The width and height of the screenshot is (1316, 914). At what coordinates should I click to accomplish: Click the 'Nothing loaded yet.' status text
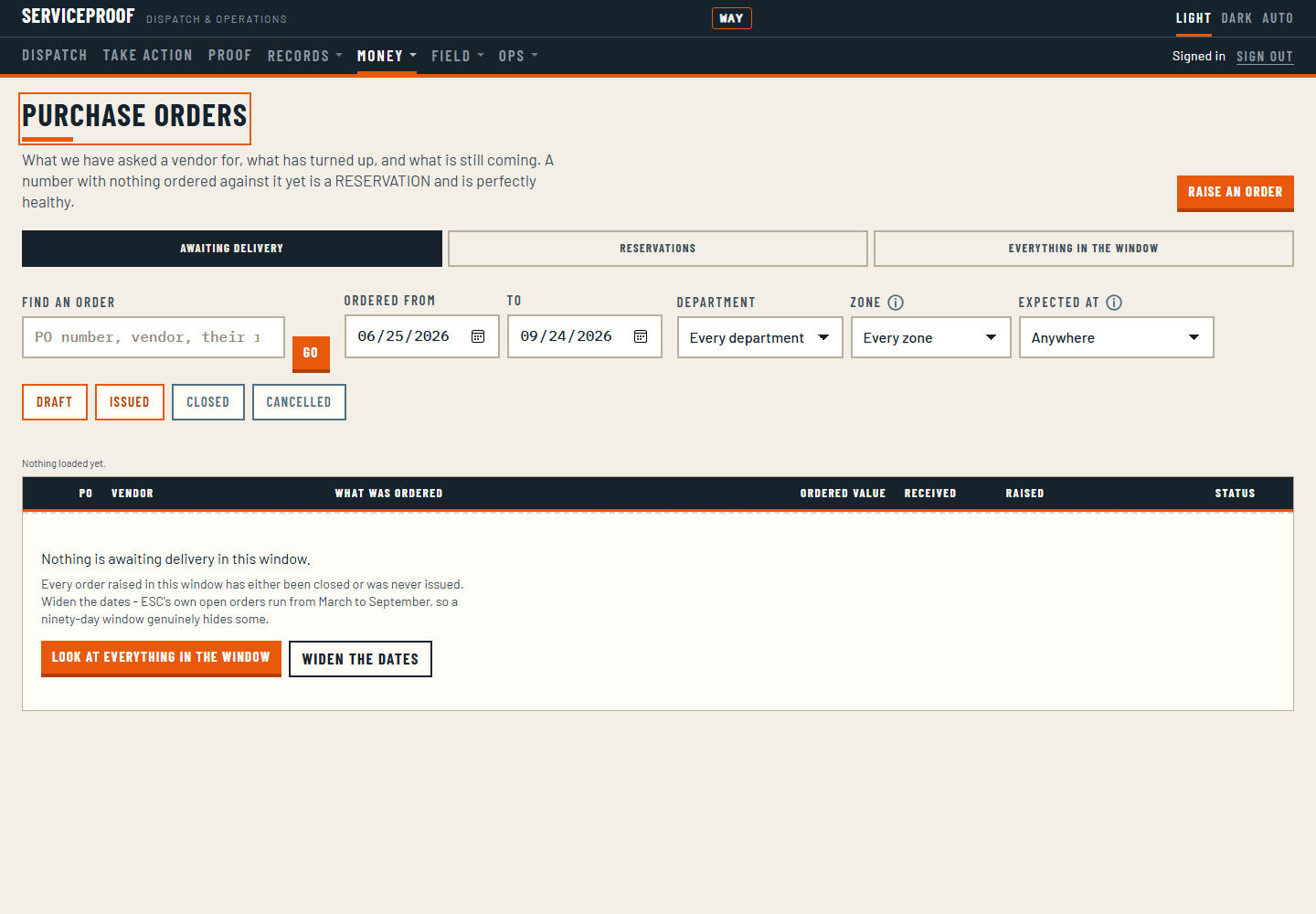click(x=64, y=463)
